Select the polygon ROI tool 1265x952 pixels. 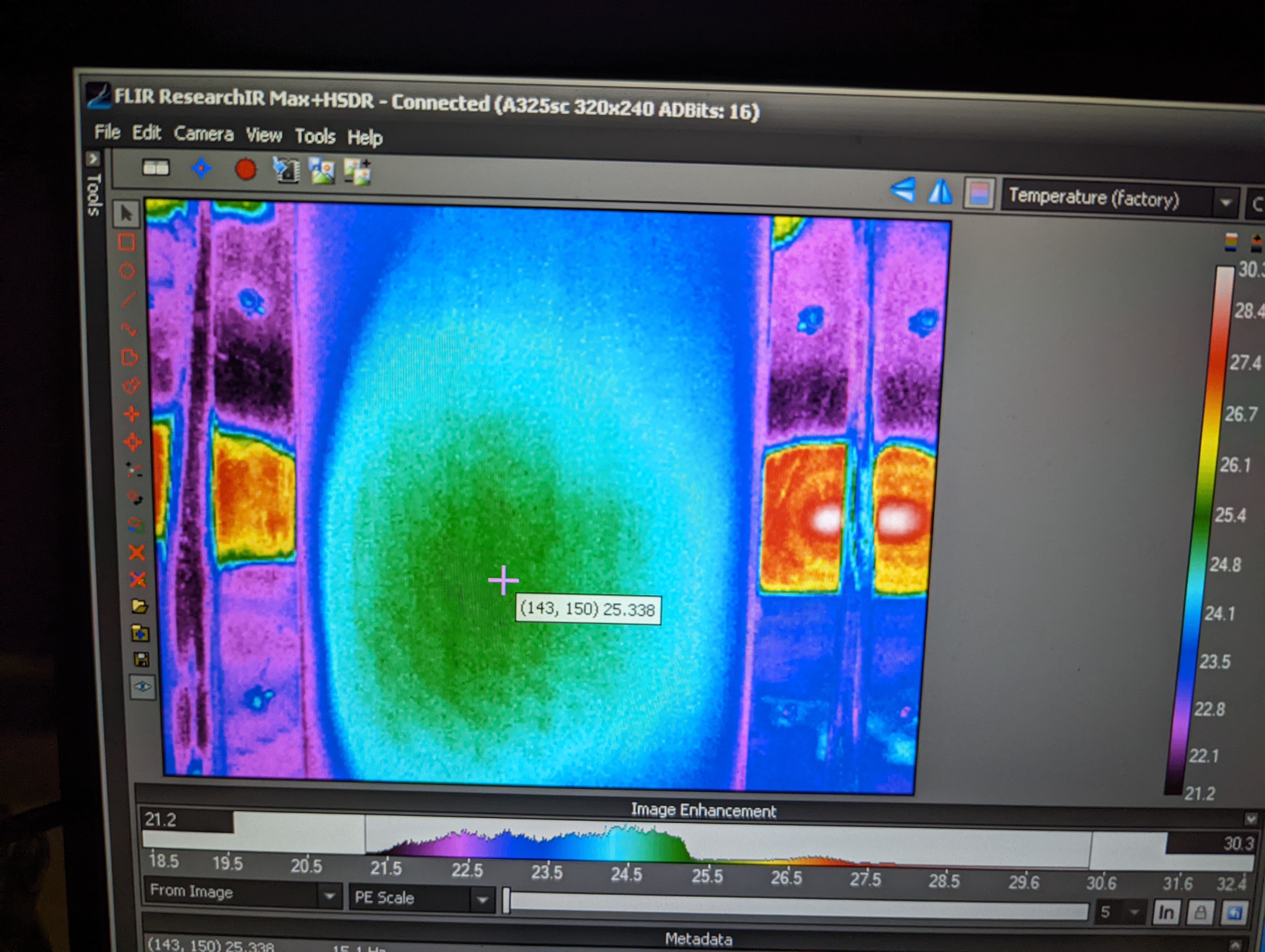131,358
